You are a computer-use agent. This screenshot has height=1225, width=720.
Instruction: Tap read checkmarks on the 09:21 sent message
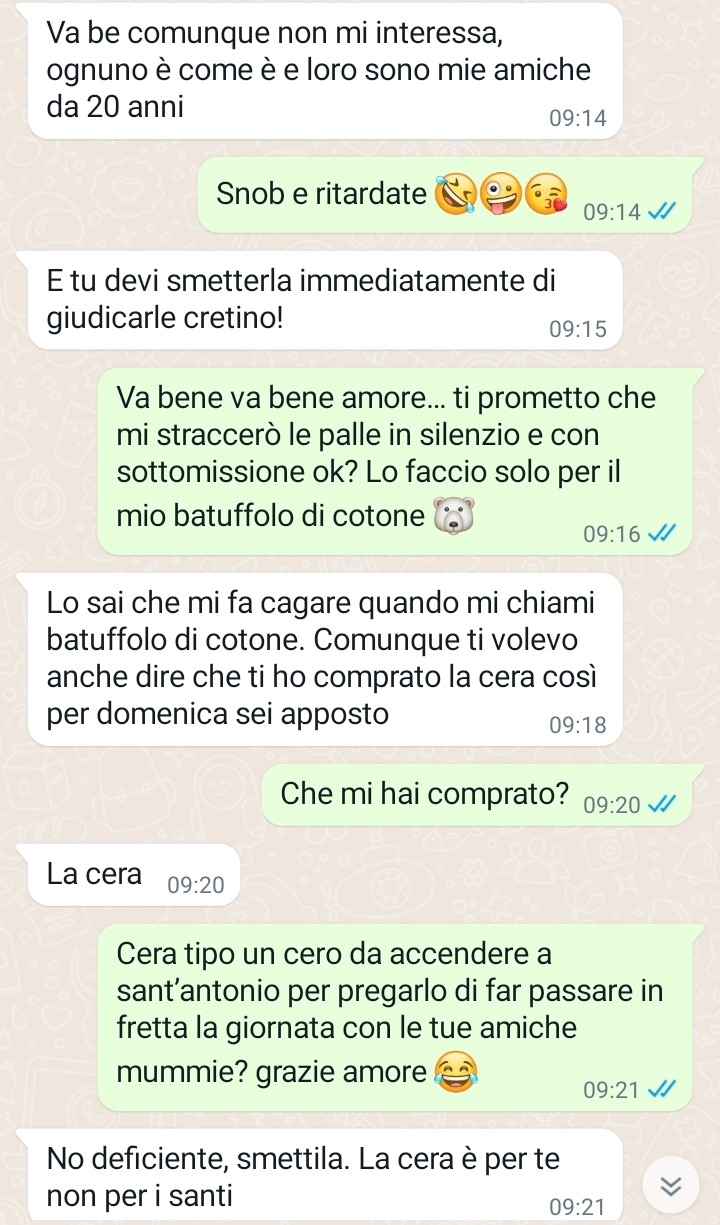662,1090
